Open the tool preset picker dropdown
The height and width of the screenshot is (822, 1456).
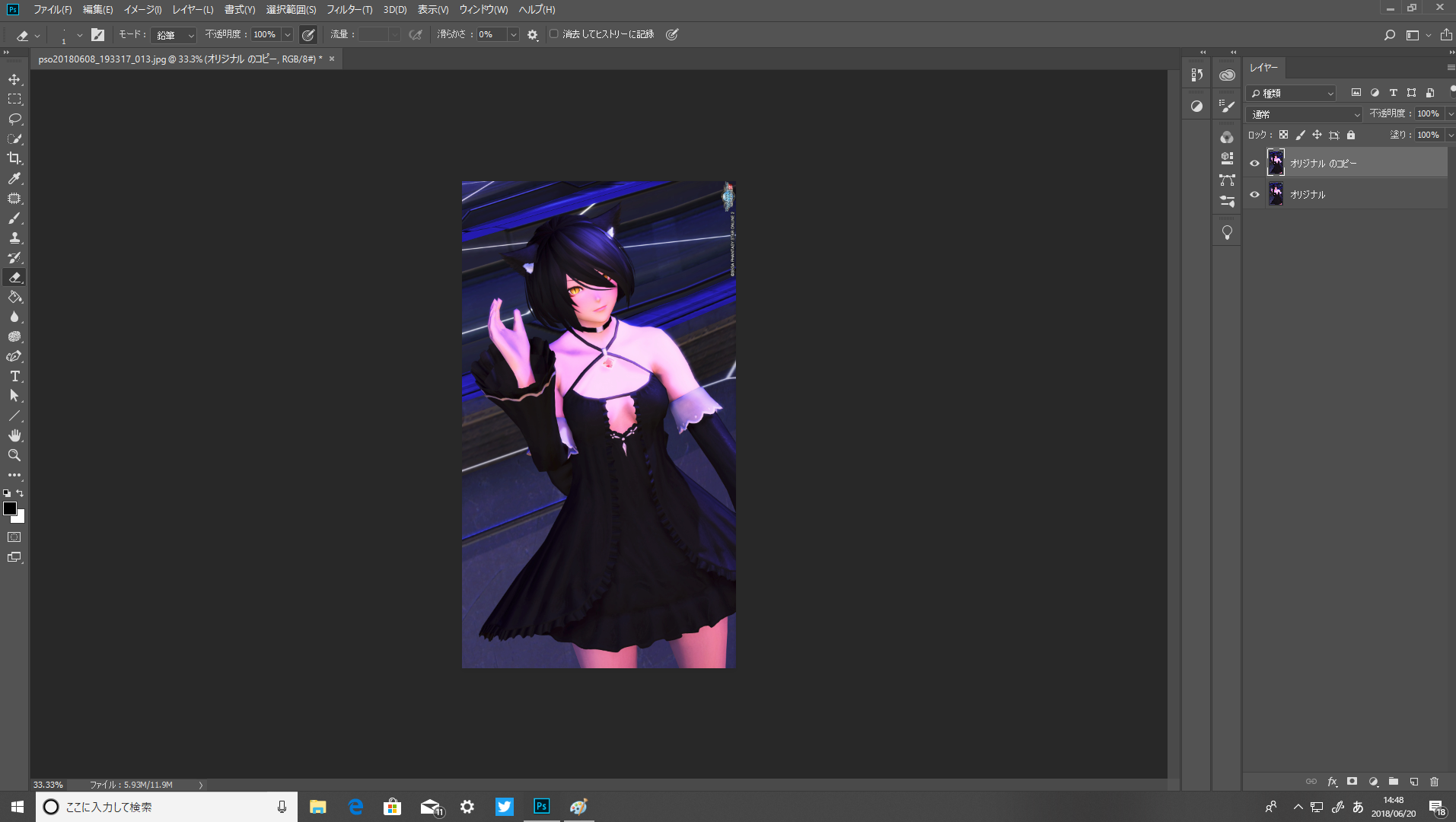[37, 35]
